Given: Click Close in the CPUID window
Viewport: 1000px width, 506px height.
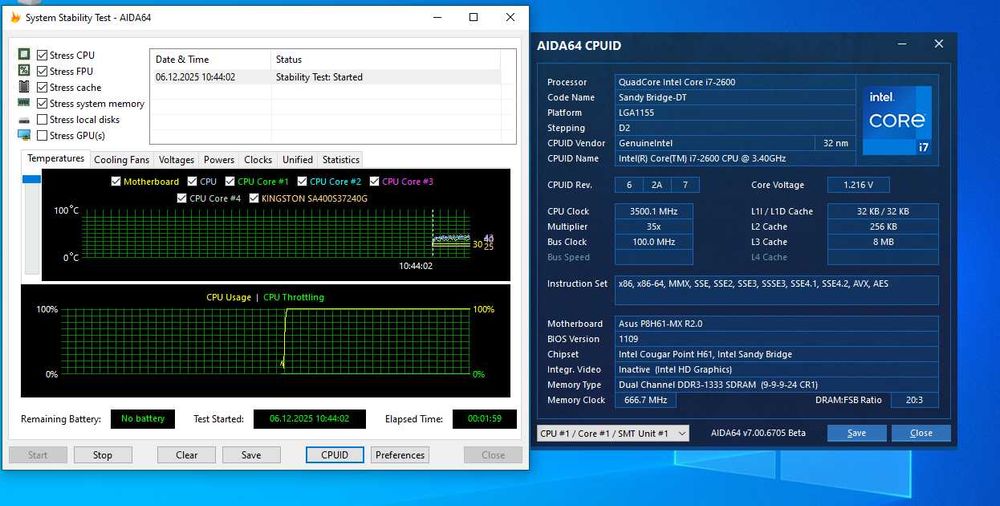Looking at the screenshot, I should [x=921, y=433].
